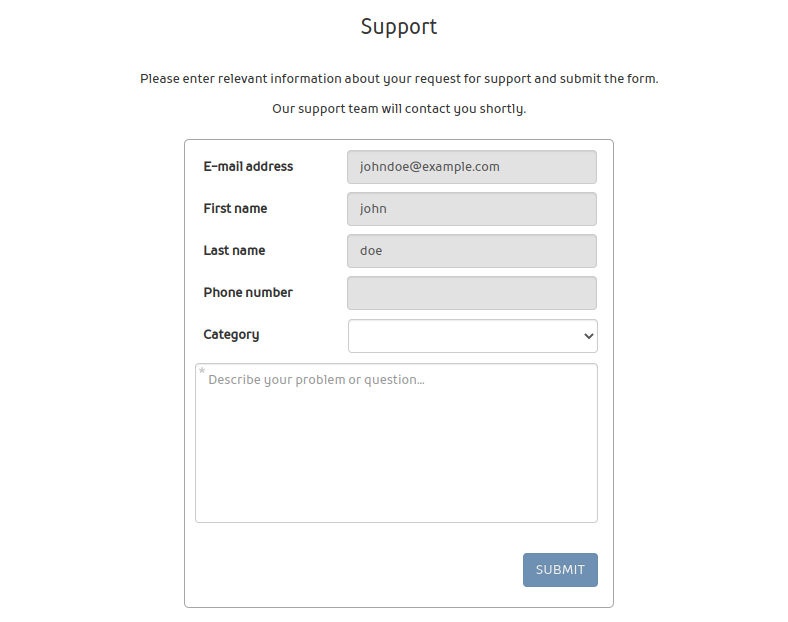The image size is (788, 622).
Task: Click the Support page heading
Action: point(399,27)
